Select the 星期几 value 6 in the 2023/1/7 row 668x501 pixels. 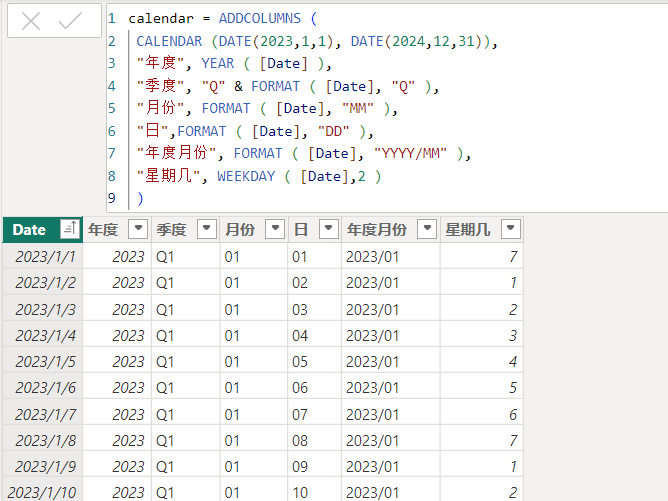click(x=481, y=414)
